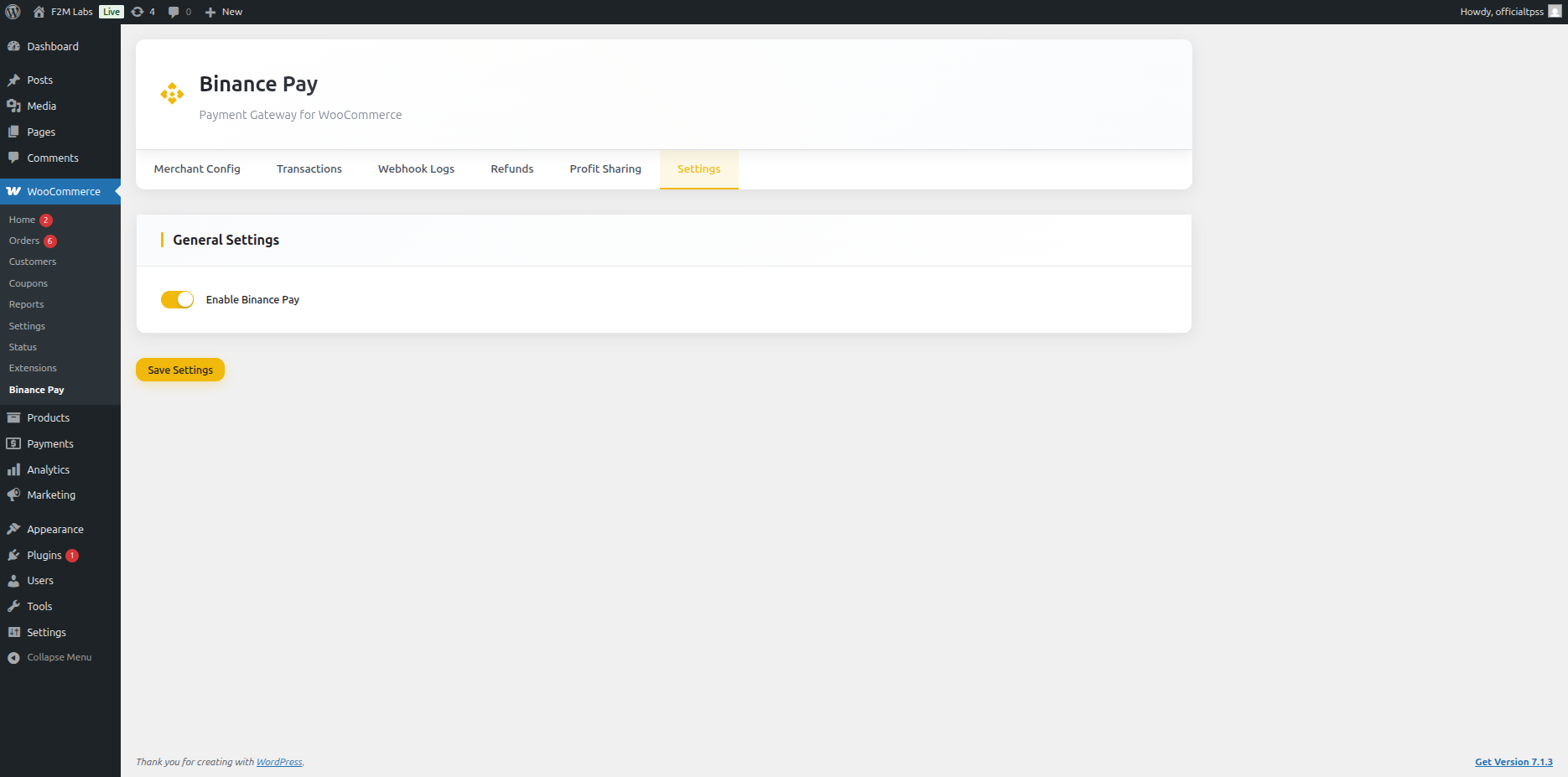Open the Profit Sharing tab
The image size is (1568, 777).
(605, 169)
